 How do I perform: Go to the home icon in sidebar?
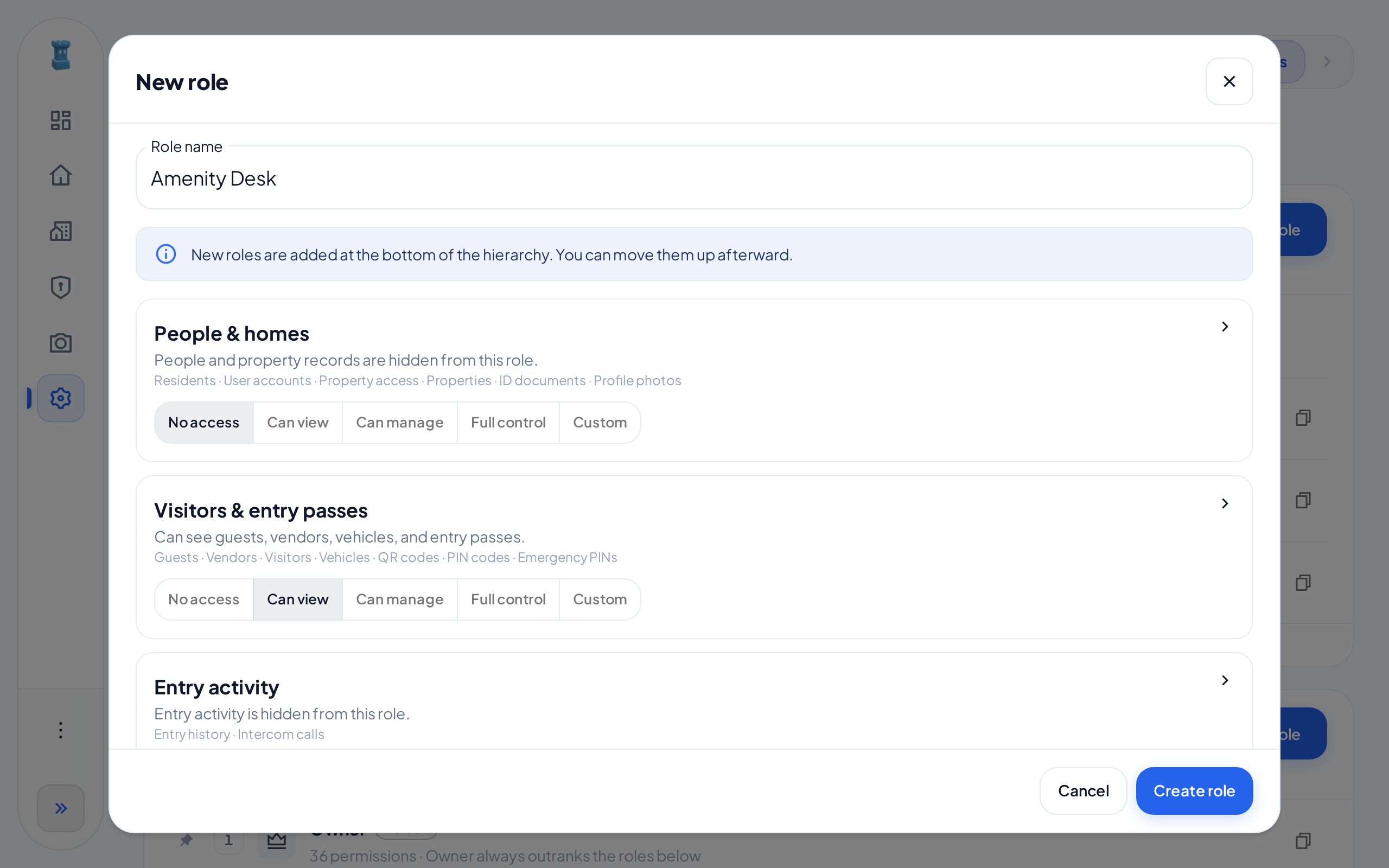[x=60, y=175]
